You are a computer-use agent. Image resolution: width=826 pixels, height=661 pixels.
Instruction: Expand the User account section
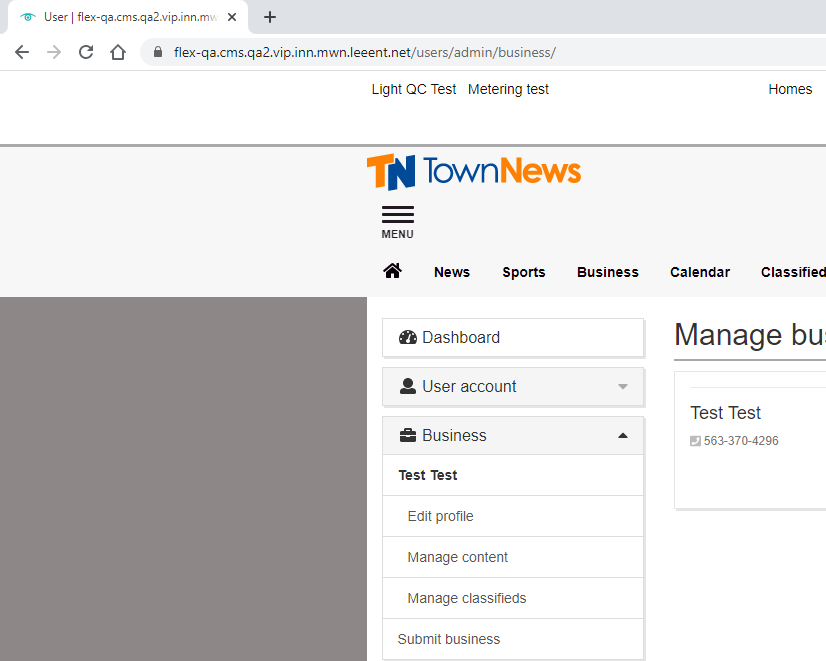tap(513, 387)
